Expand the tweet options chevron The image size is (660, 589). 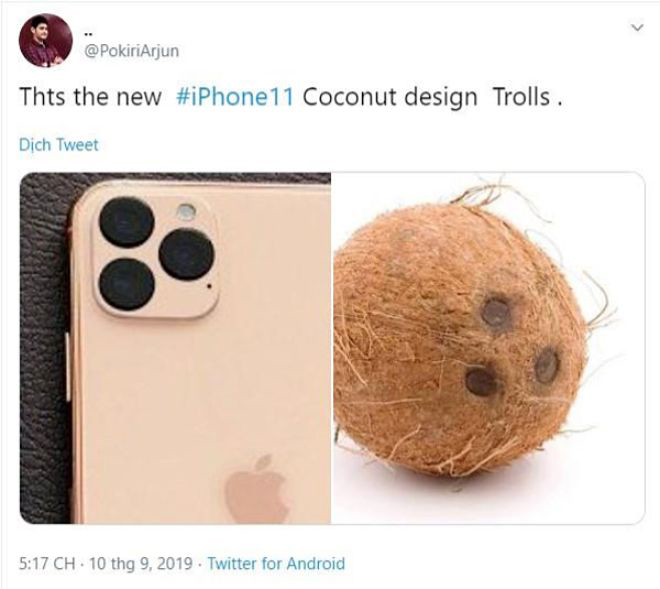click(x=632, y=28)
